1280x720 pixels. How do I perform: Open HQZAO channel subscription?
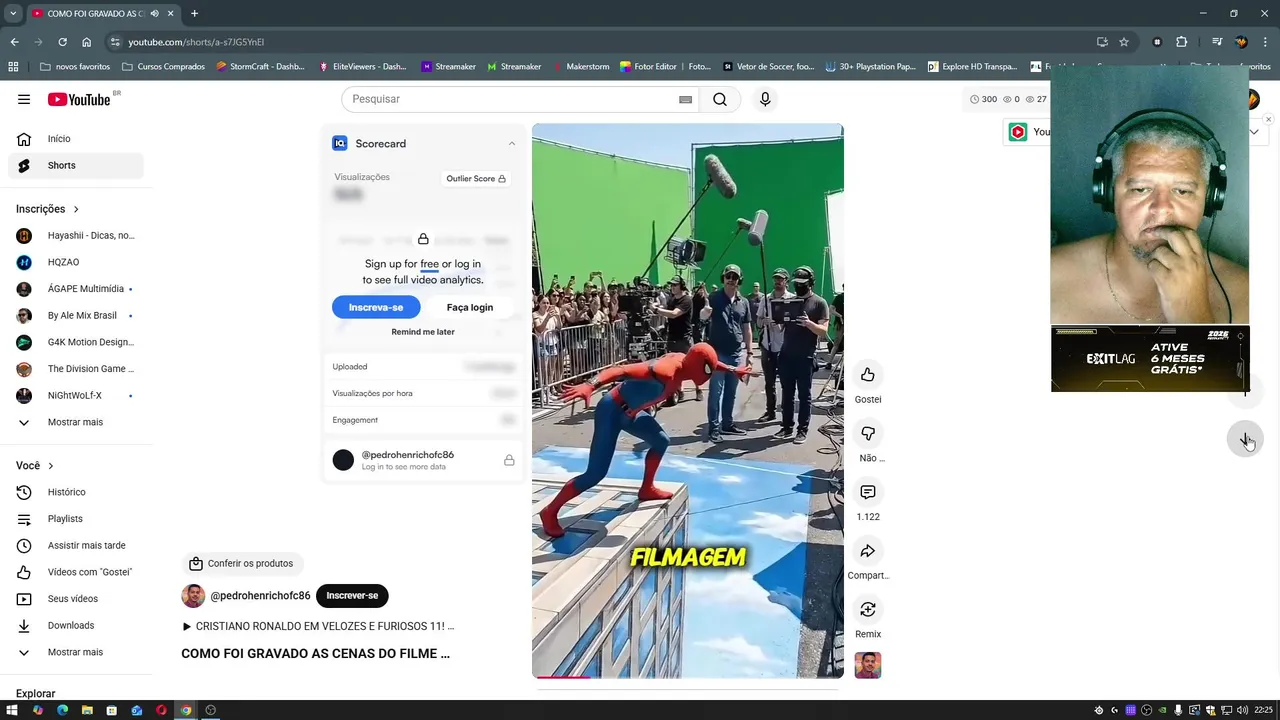(76, 262)
